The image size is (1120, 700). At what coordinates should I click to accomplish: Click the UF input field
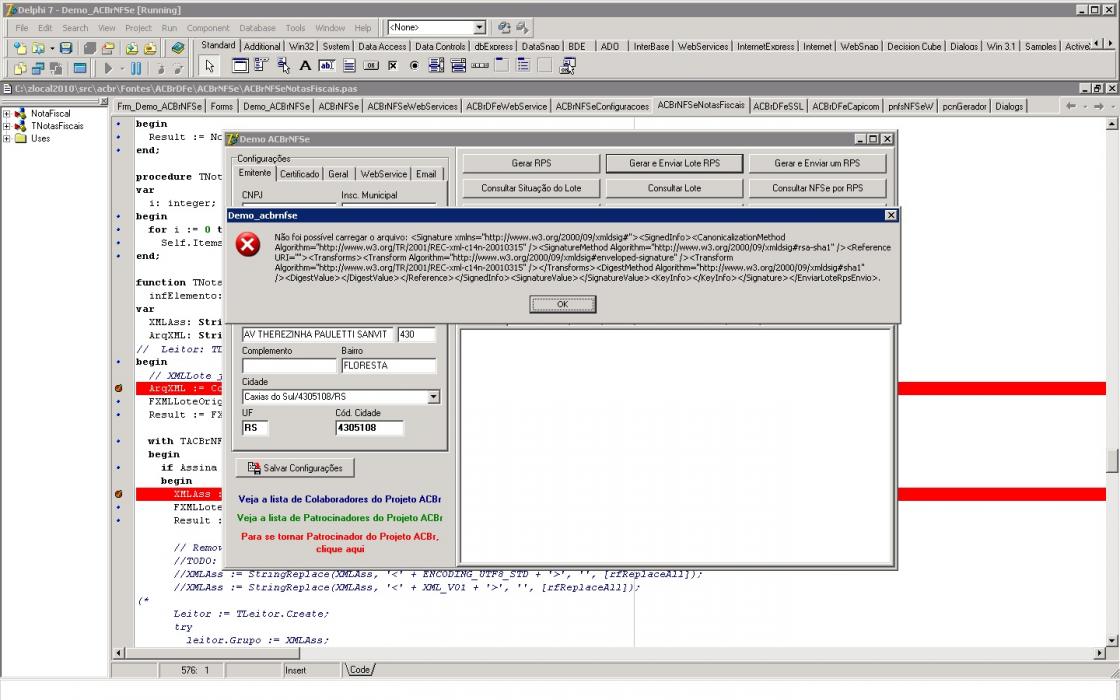[x=255, y=428]
